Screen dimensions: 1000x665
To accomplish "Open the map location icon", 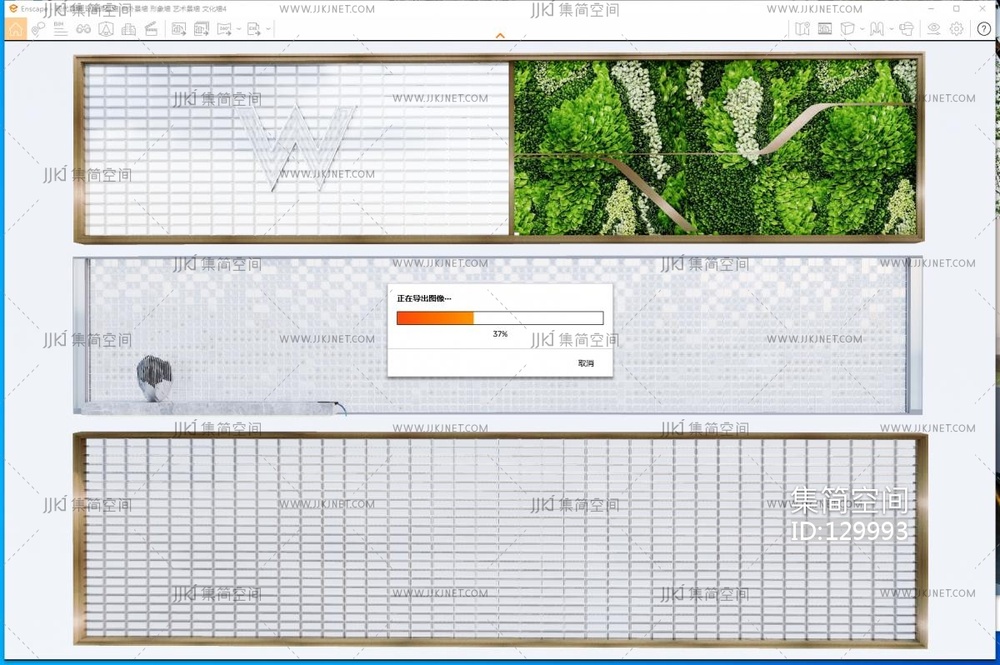I will coord(802,29).
